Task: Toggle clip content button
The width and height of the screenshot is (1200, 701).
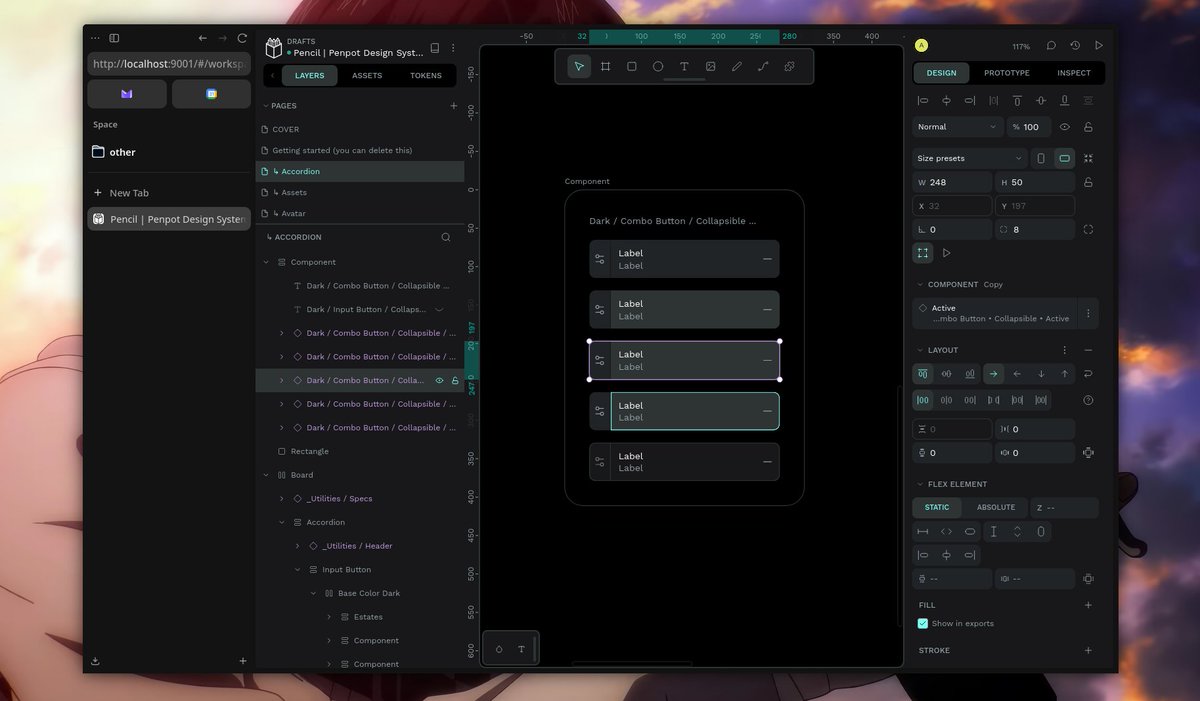Action: 923,253
